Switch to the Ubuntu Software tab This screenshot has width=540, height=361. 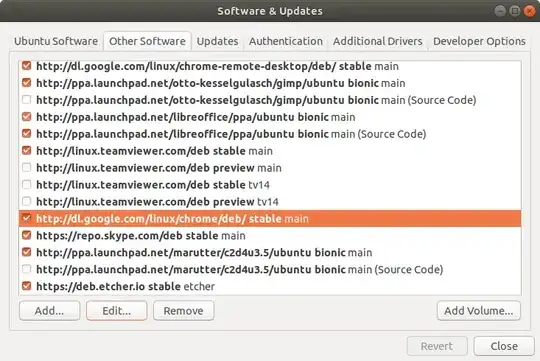click(56, 41)
